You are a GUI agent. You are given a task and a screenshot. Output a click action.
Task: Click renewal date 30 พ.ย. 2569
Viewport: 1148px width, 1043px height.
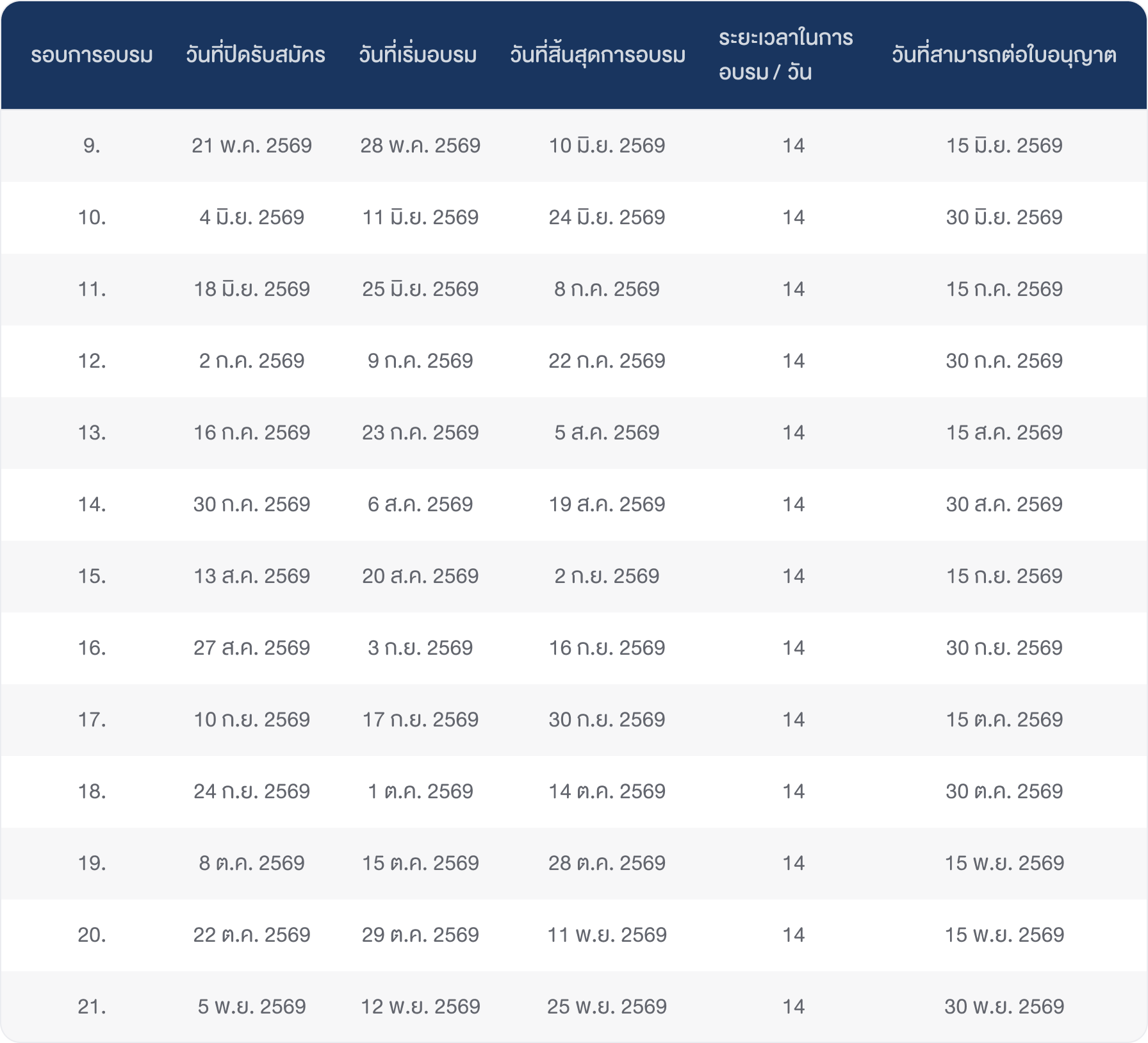pos(1004,1007)
